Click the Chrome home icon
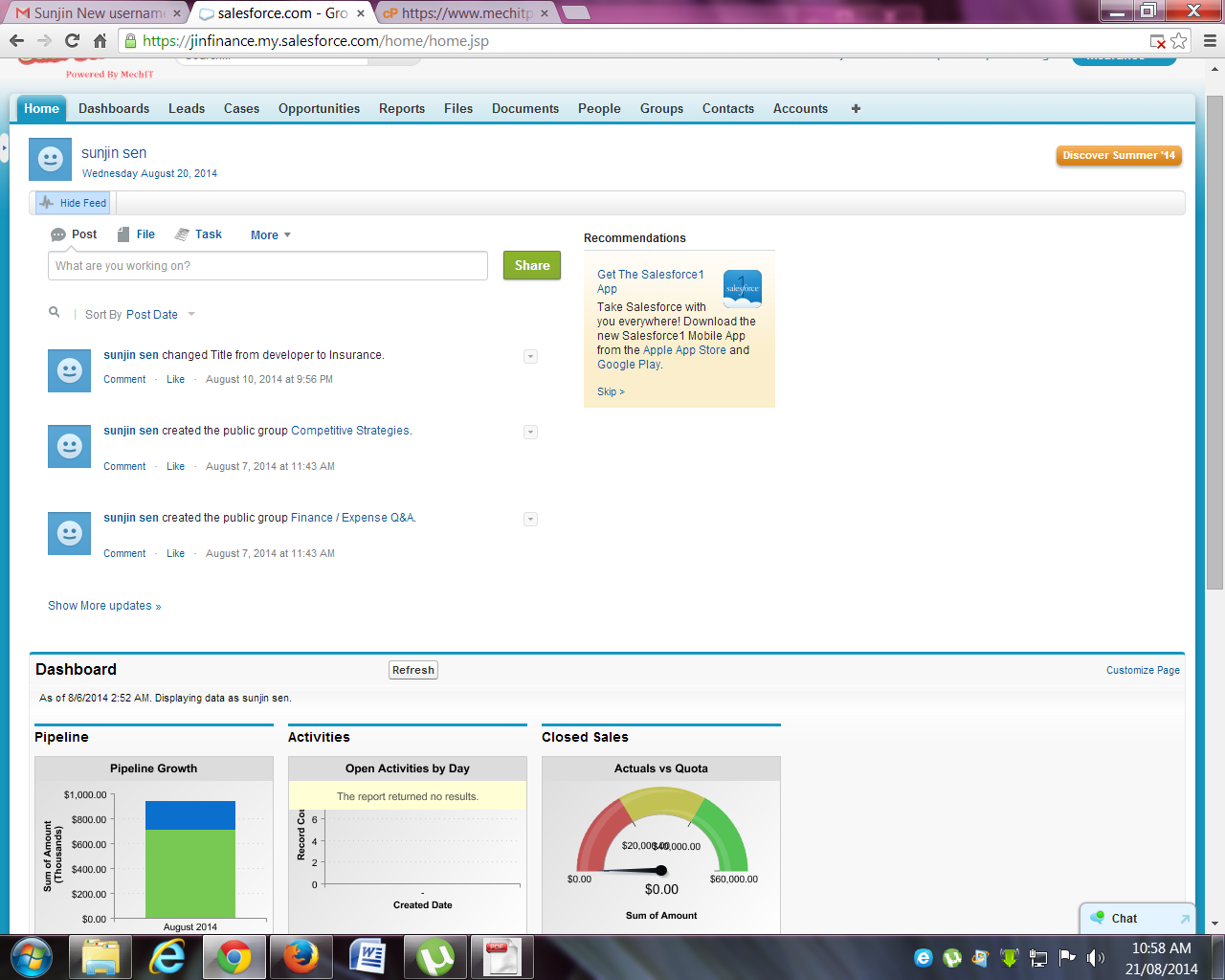Image resolution: width=1225 pixels, height=980 pixels. pos(100,41)
